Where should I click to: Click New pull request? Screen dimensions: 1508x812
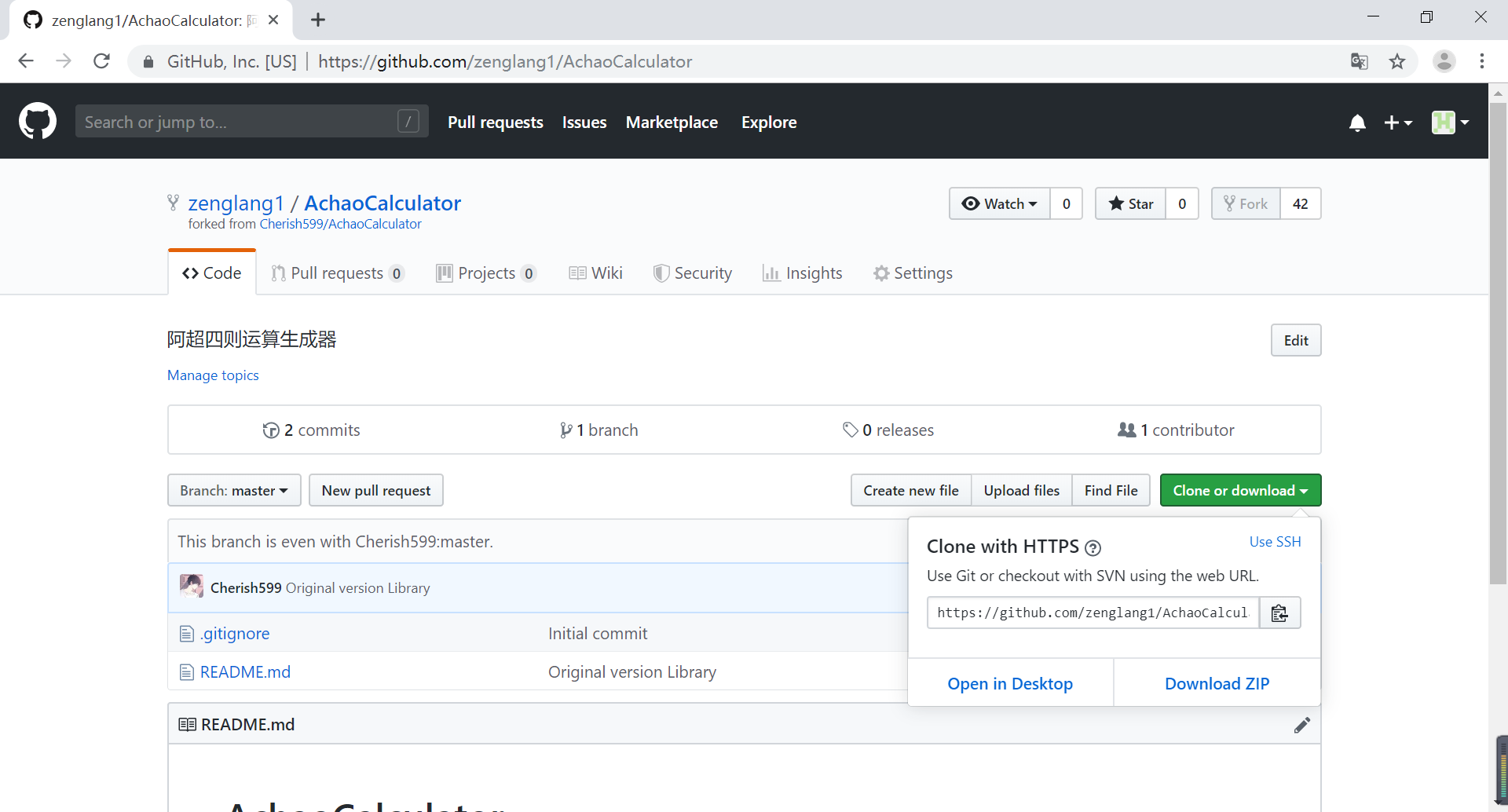point(376,491)
